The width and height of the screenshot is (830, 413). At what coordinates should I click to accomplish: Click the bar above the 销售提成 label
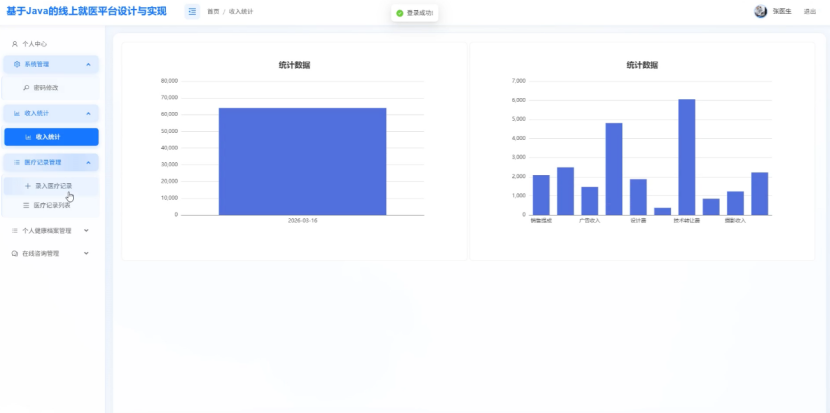pyautogui.click(x=541, y=195)
